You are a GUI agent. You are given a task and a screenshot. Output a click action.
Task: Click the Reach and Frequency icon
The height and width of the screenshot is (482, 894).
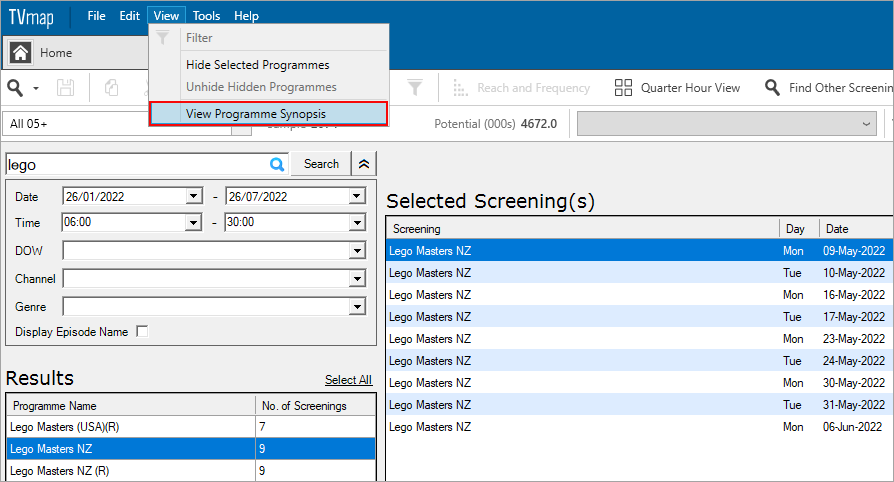(460, 88)
